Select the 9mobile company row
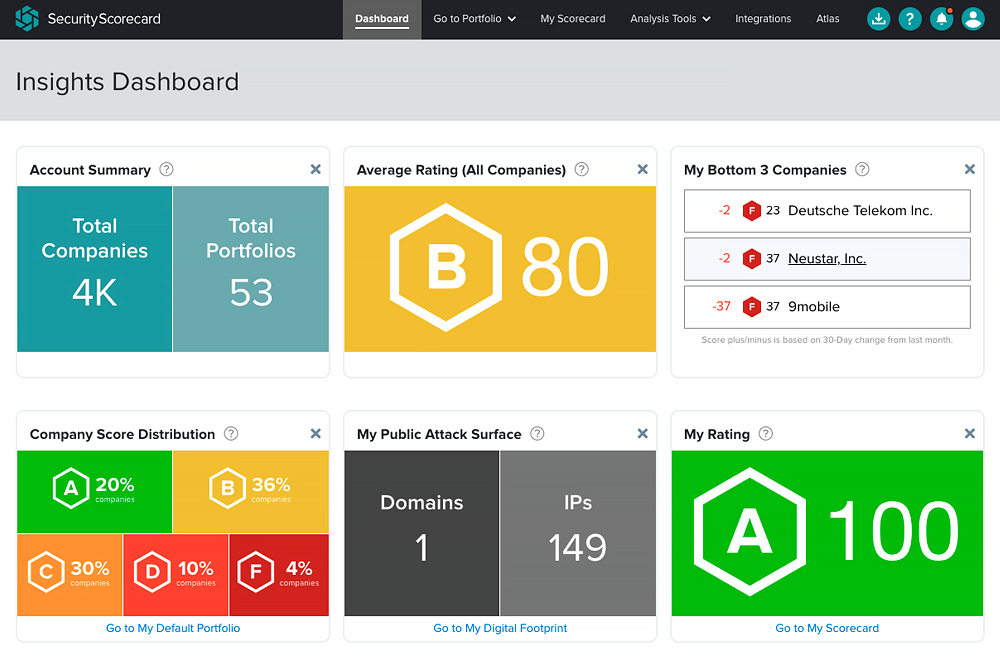Viewport: 1000px width, 663px height. pyautogui.click(x=827, y=307)
